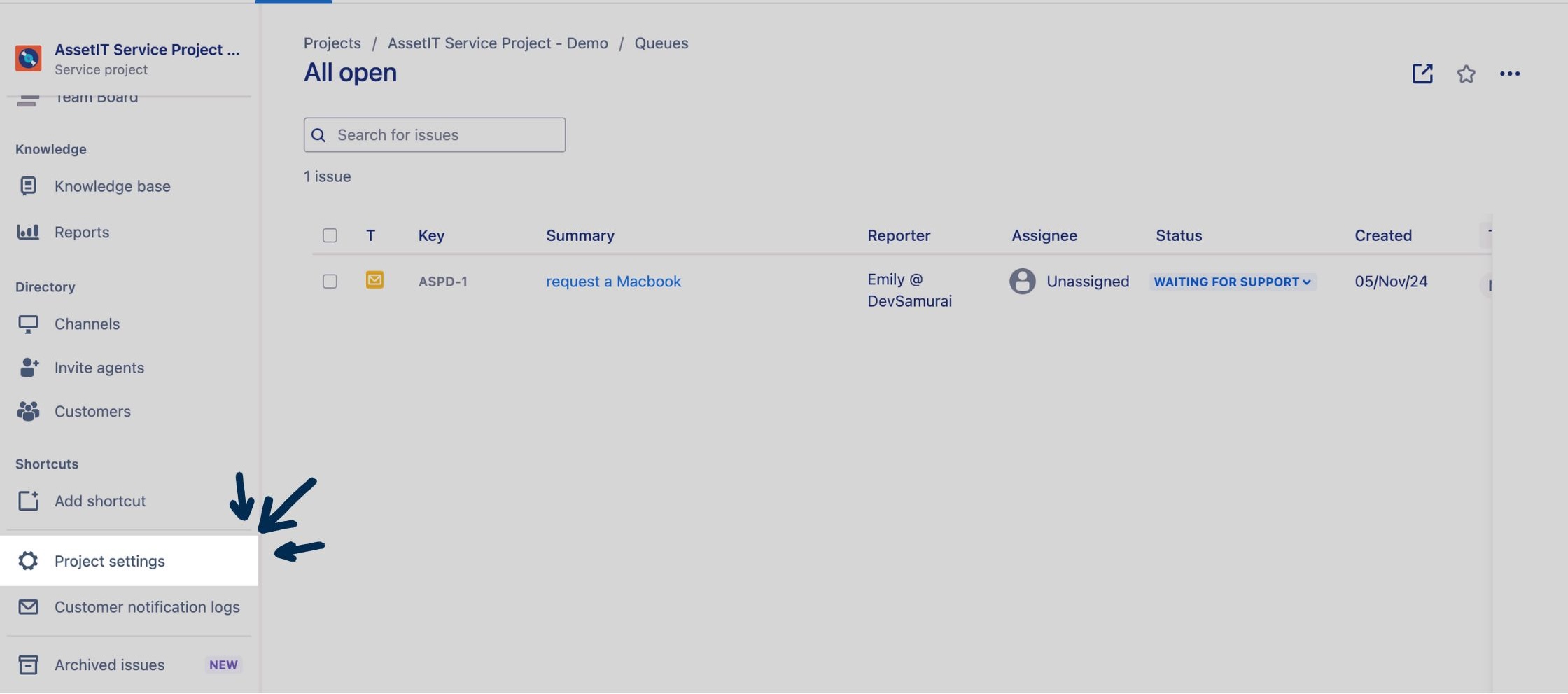
Task: Toggle the select-all issues checkbox
Action: coord(330,235)
